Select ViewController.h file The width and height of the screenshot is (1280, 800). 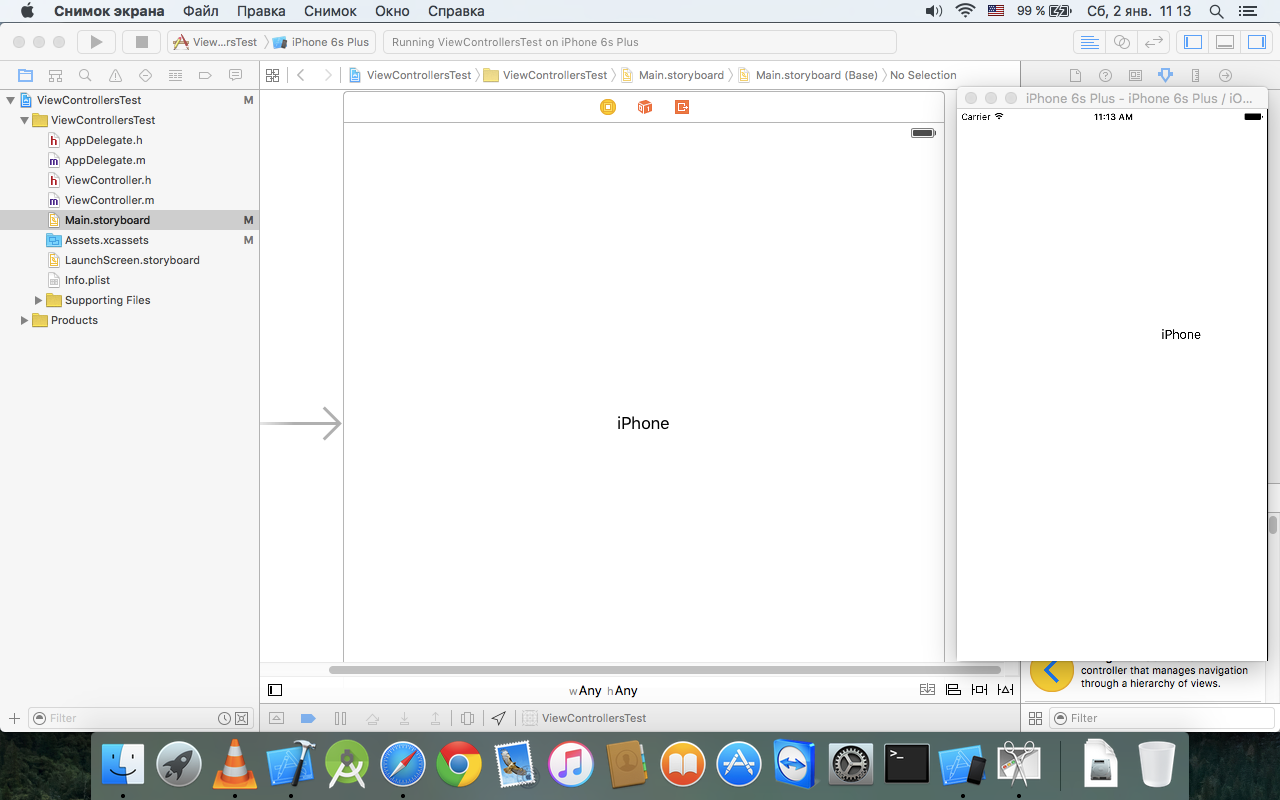(x=108, y=180)
